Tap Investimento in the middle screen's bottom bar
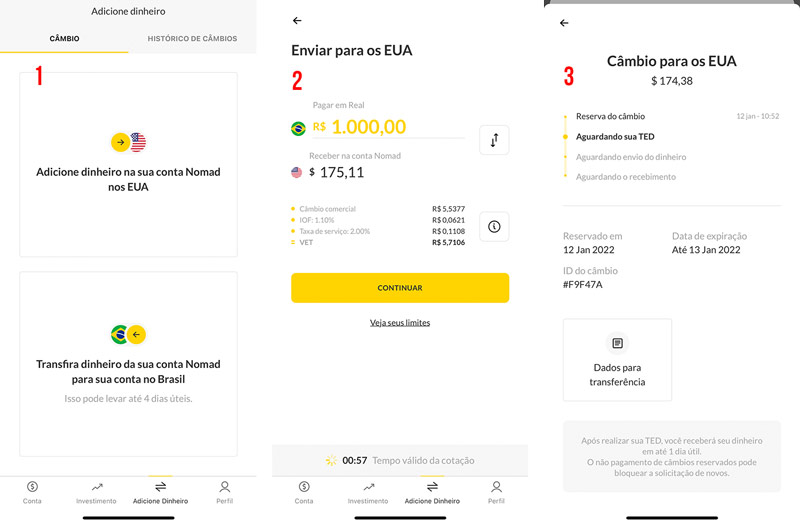This screenshot has width=800, height=524. click(x=368, y=492)
